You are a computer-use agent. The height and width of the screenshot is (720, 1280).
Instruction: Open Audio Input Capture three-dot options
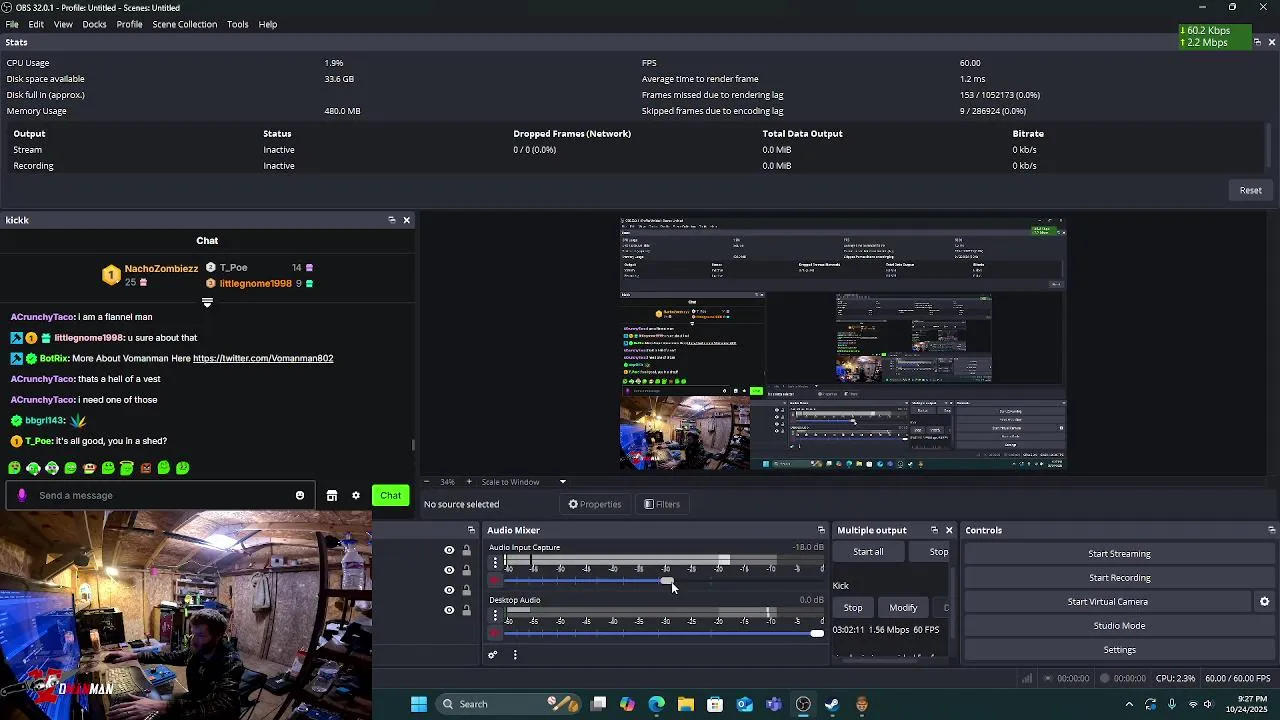(x=494, y=563)
